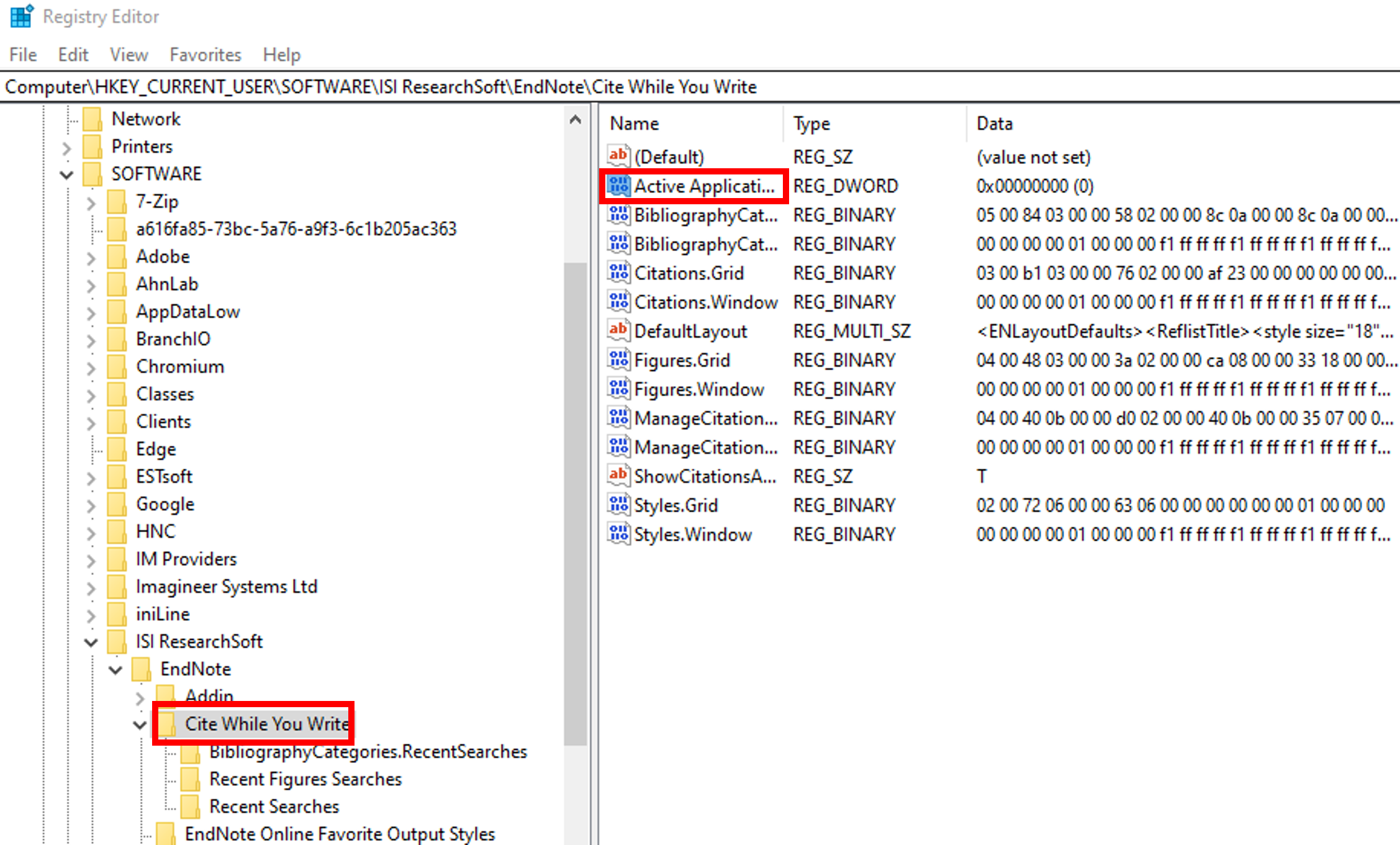Click the REG_SZ type cell of ShowCitationsA...

[x=823, y=476]
